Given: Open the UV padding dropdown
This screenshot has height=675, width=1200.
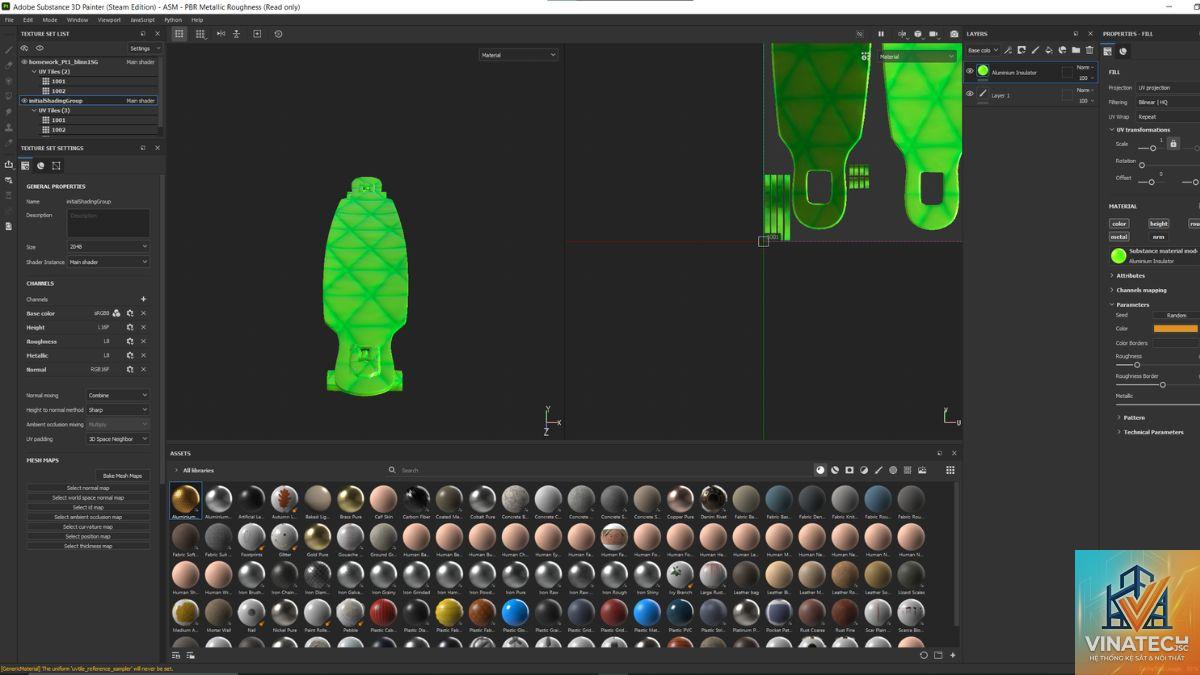Looking at the screenshot, I should tap(117, 439).
